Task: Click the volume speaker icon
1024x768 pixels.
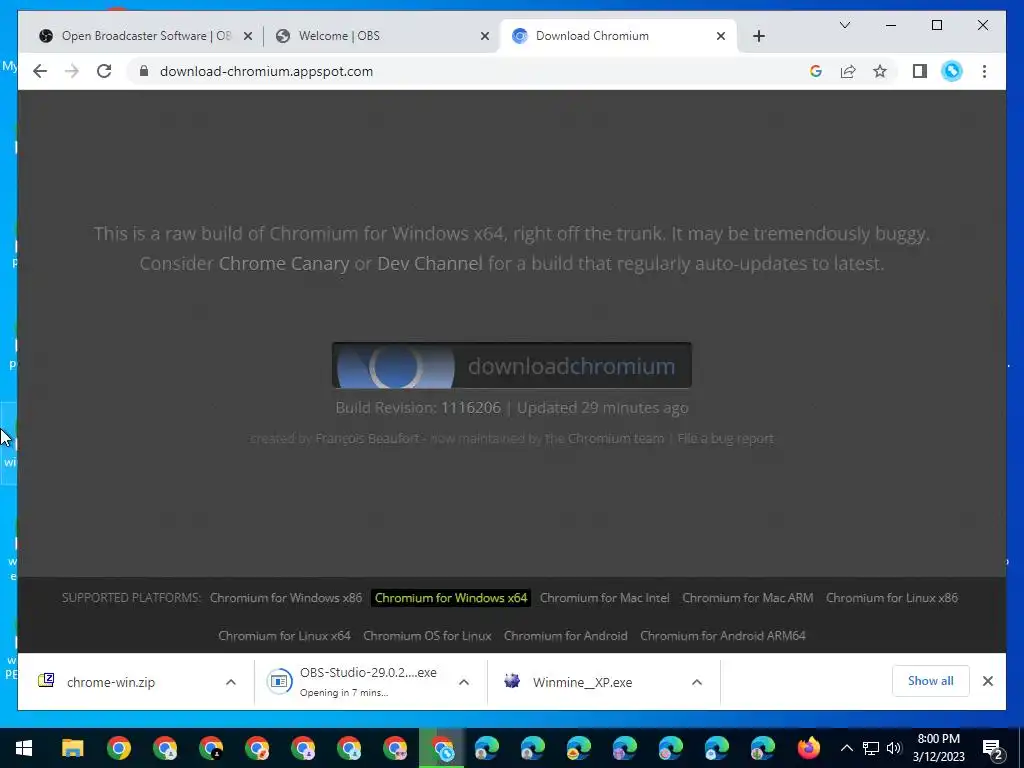Action: (893, 748)
